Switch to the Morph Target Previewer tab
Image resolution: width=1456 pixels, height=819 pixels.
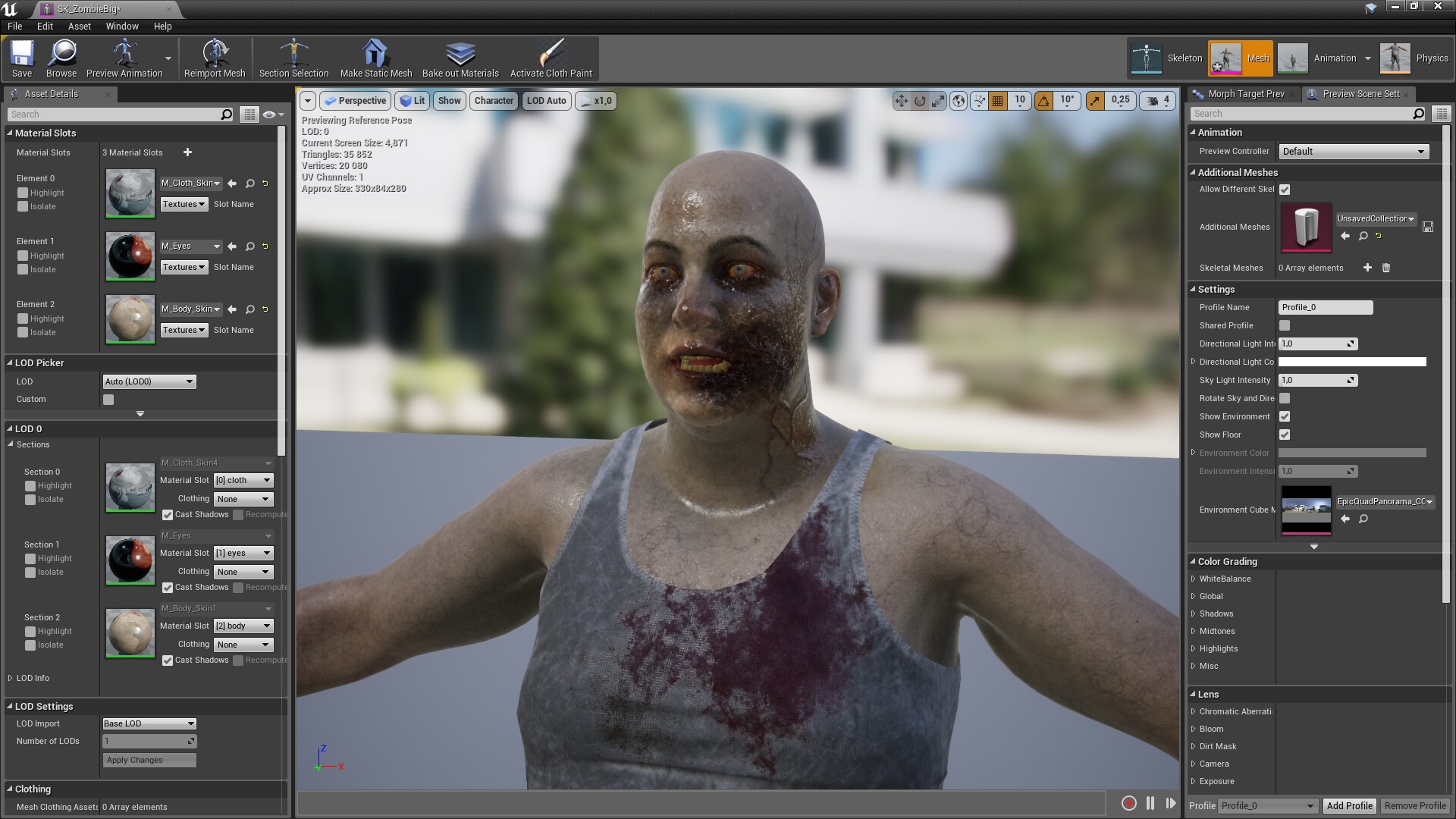tap(1244, 94)
